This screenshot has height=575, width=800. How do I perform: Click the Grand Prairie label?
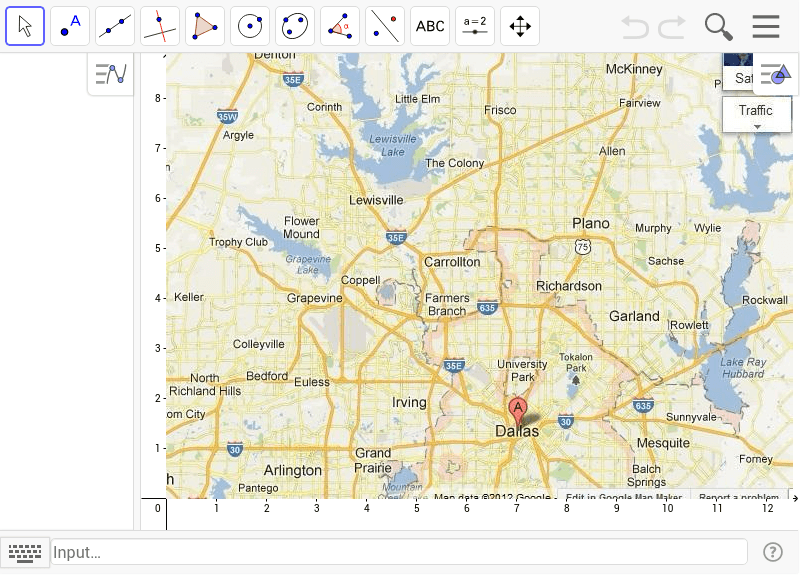373,460
